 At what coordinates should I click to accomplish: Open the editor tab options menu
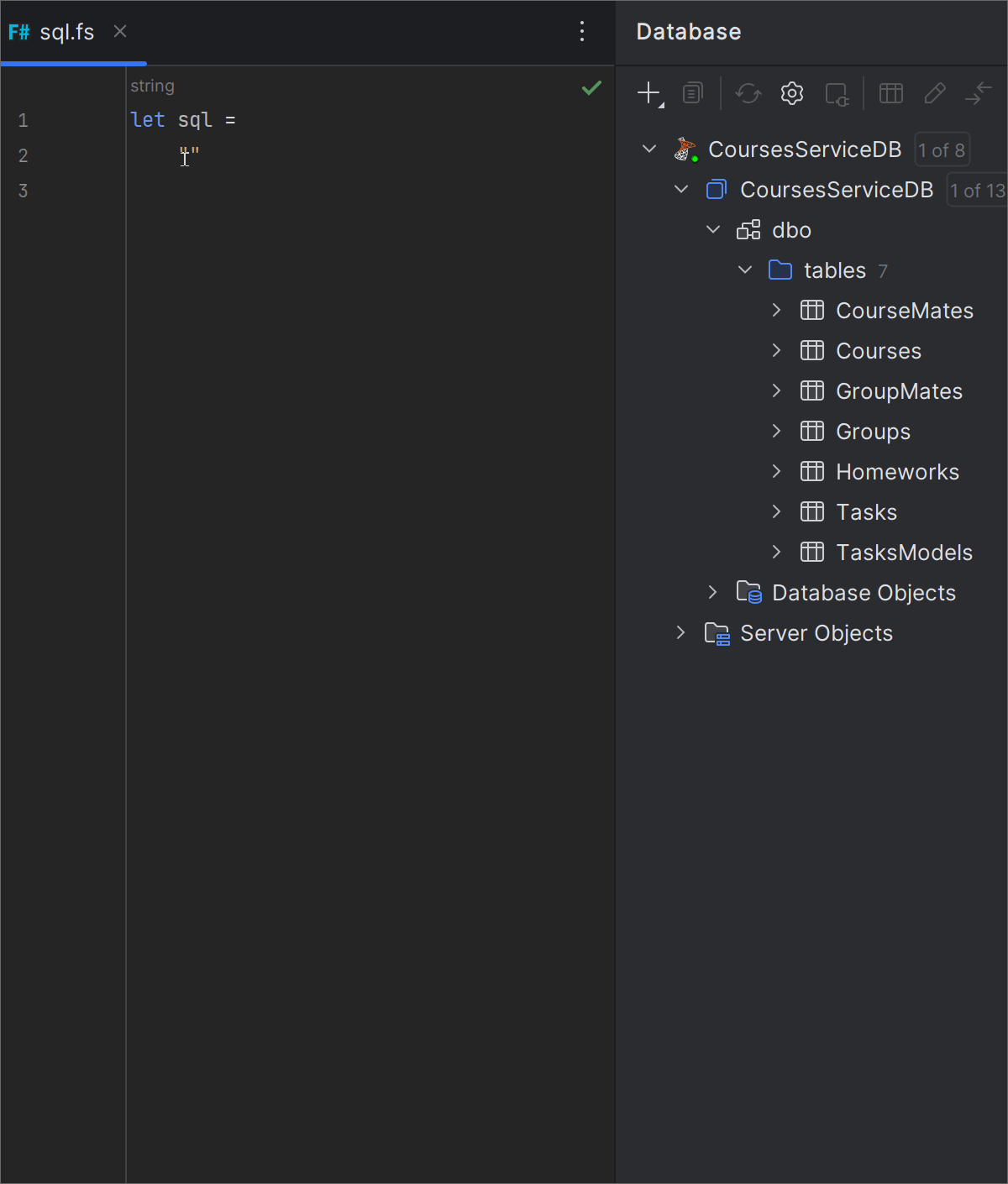(x=582, y=32)
